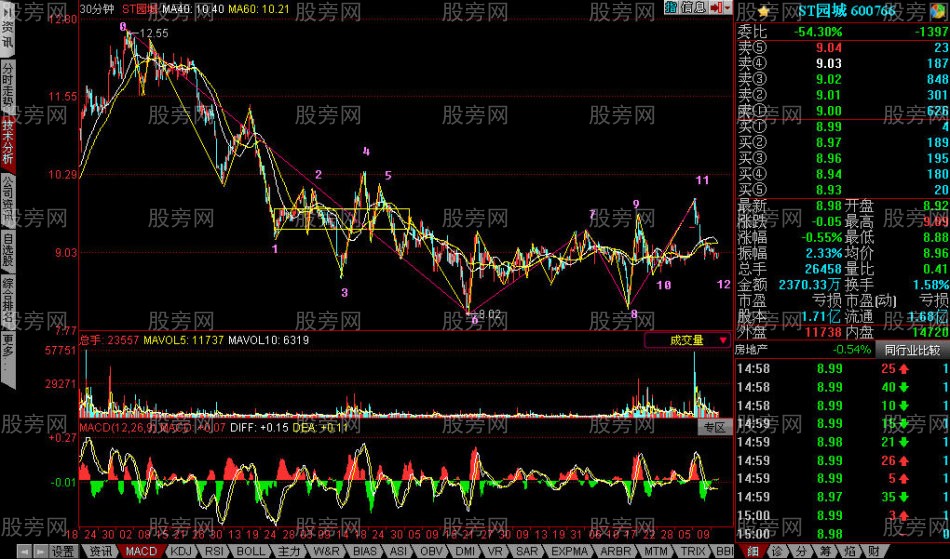
Task: Click the left scroll arrow at bottom
Action: 23,552
